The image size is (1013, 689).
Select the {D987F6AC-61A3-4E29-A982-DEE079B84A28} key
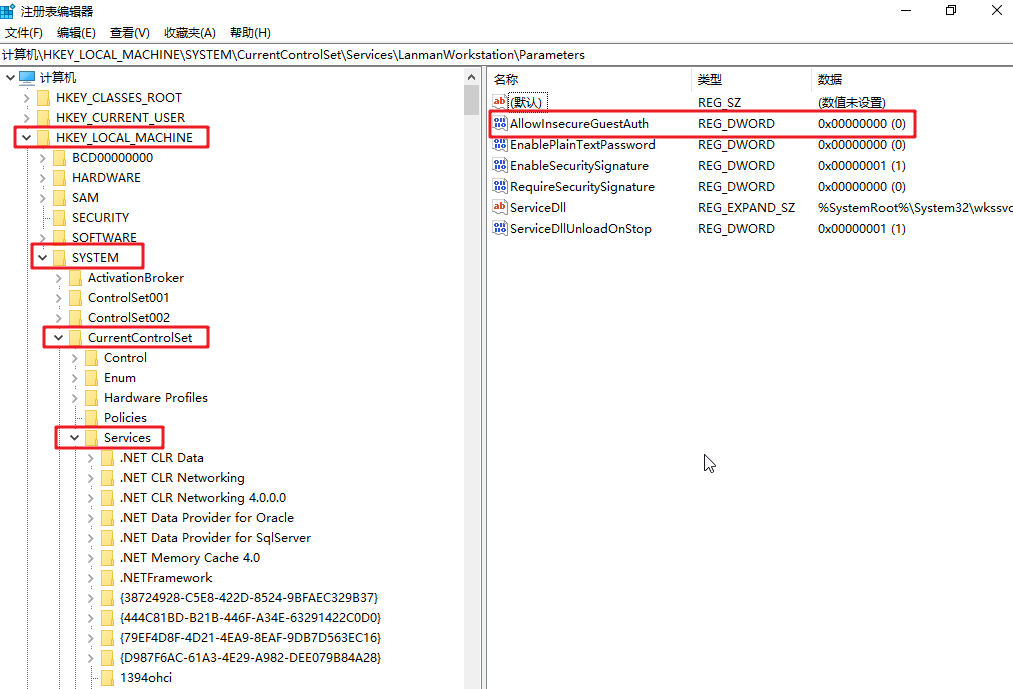(x=251, y=658)
